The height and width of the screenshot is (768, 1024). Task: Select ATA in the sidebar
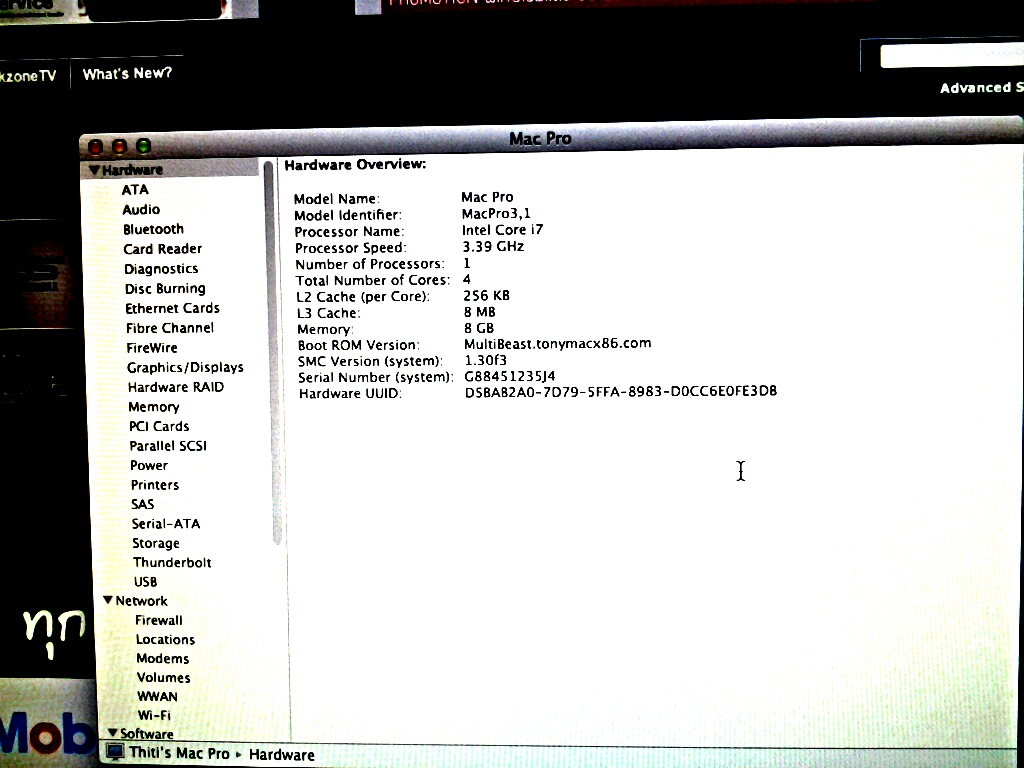[135, 189]
